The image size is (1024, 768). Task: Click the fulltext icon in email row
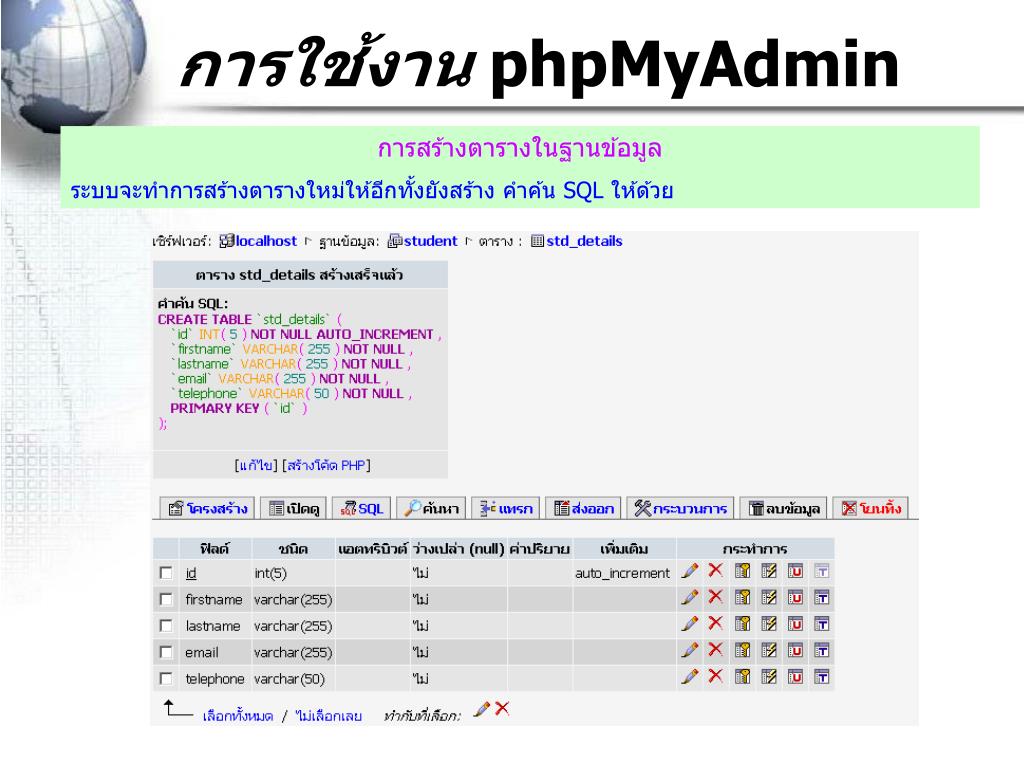[x=822, y=650]
